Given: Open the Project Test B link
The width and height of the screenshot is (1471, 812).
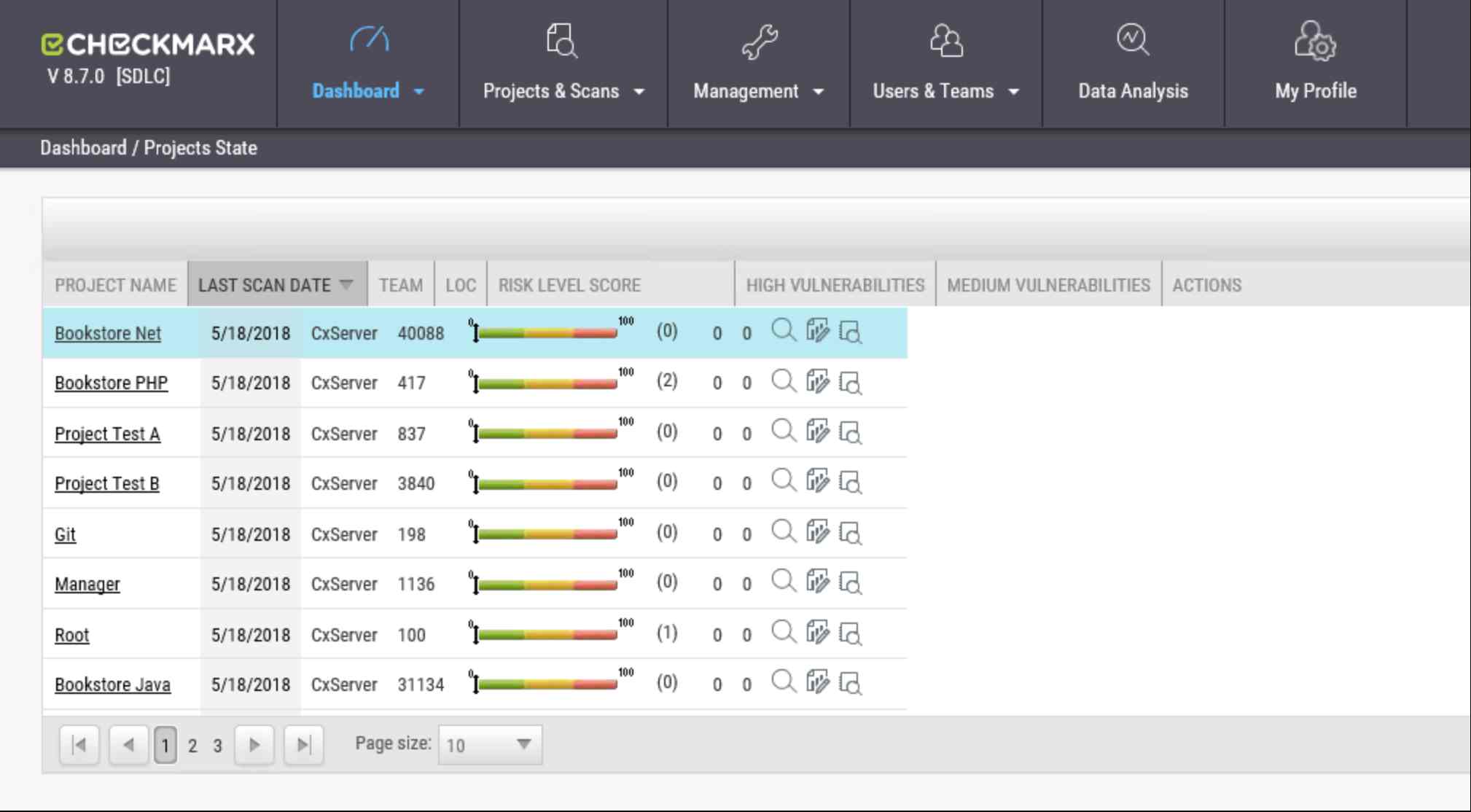Looking at the screenshot, I should click(107, 484).
